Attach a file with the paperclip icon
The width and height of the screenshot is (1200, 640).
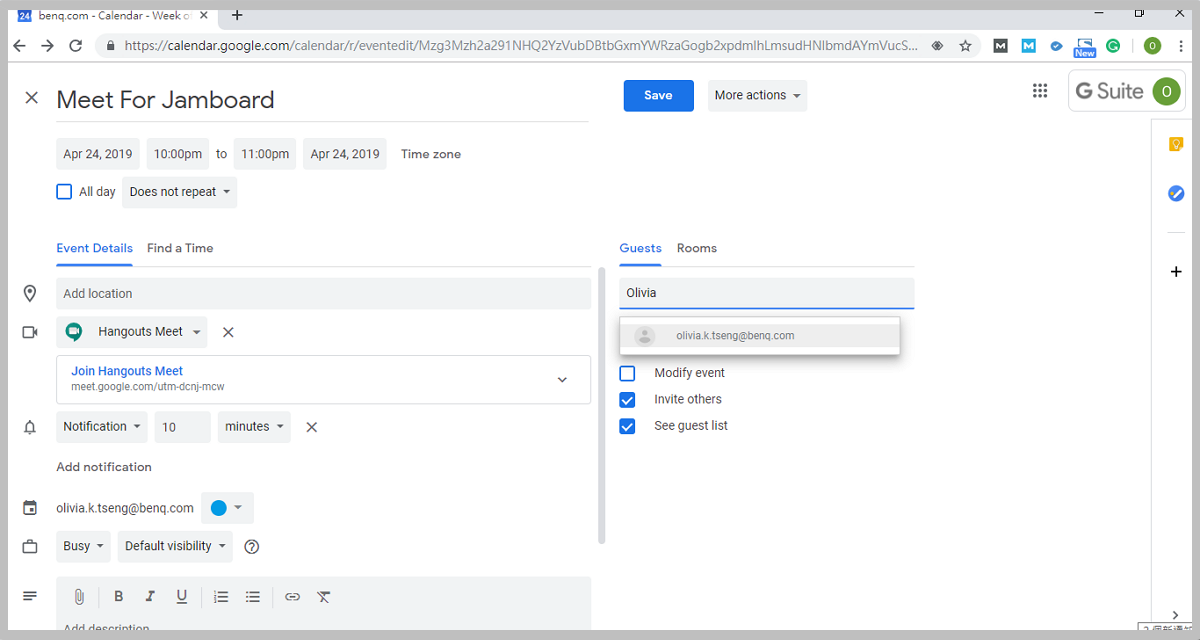[79, 597]
